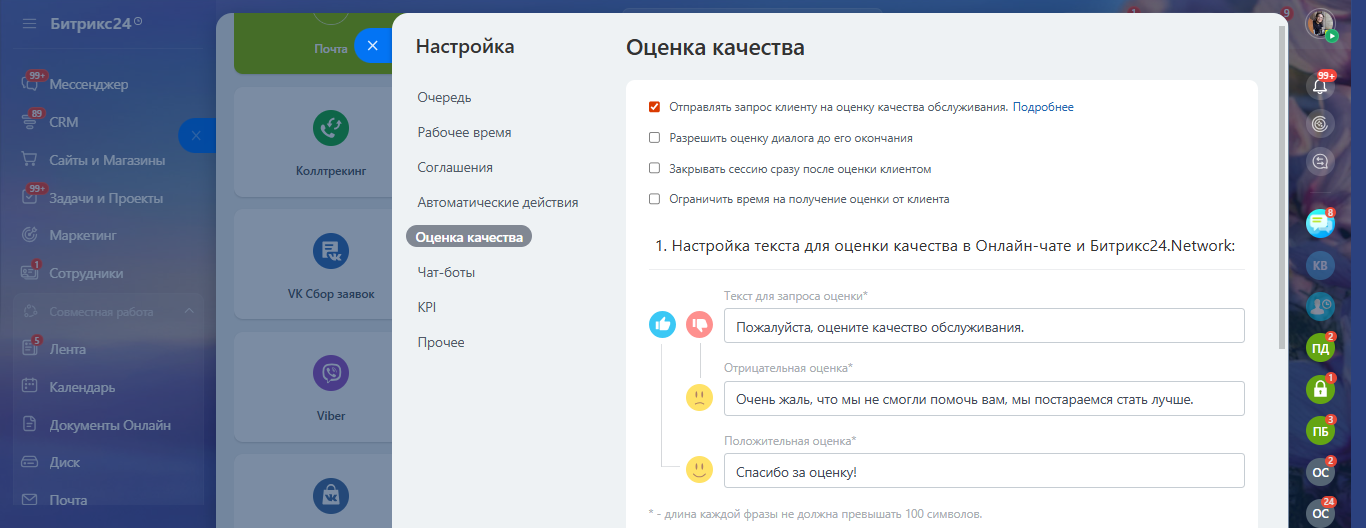Click the red thumbs down icon
1366x528 pixels.
pos(699,324)
